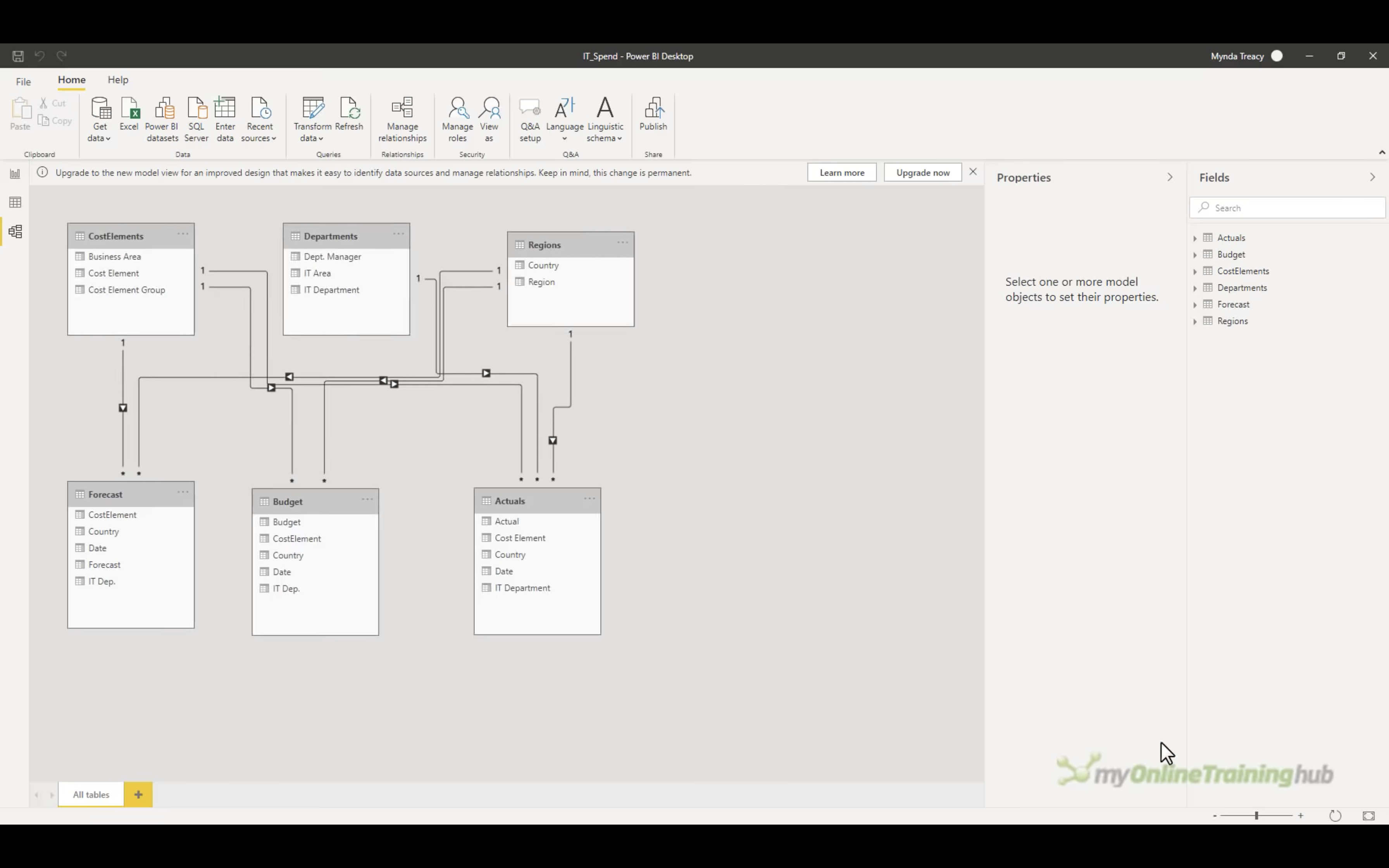Screen dimensions: 1389x868
Task: Switch to the Help ribbon tab
Action: [x=118, y=80]
